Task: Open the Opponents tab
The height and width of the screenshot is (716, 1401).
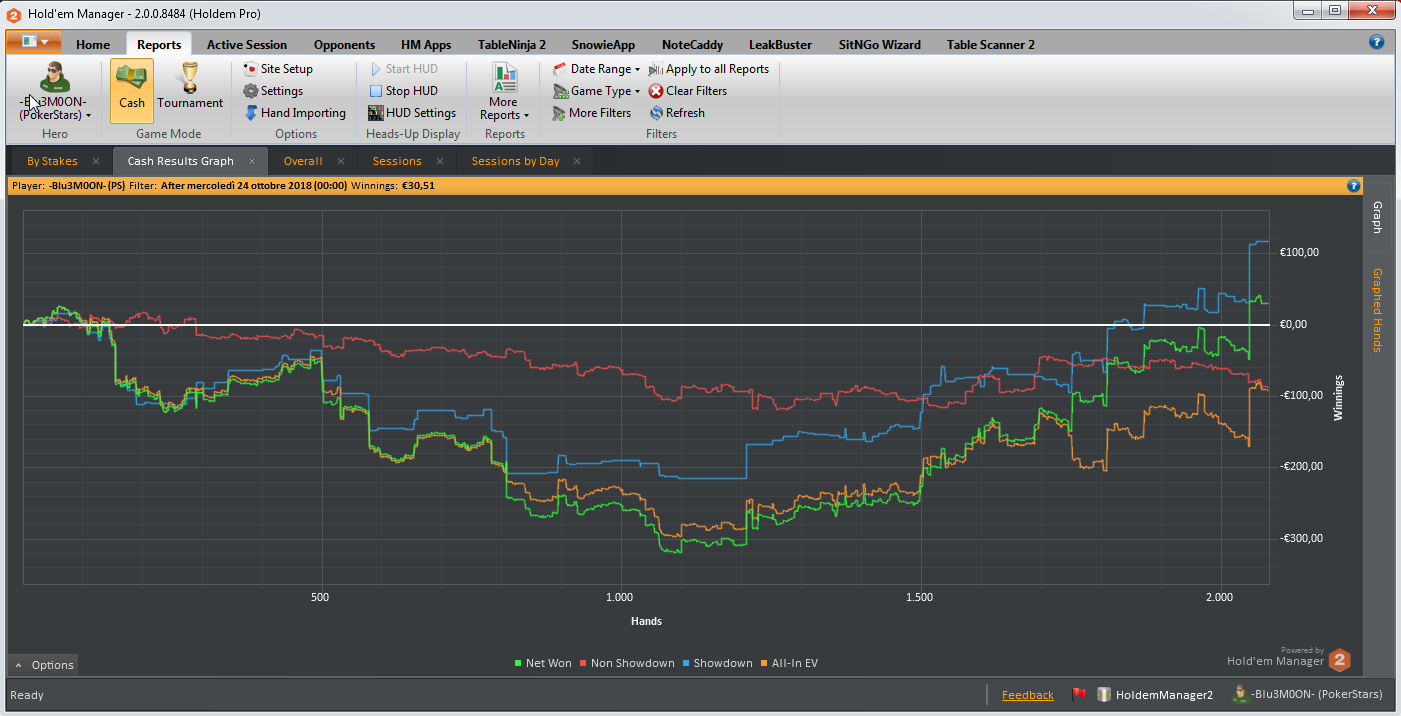Action: pos(344,44)
